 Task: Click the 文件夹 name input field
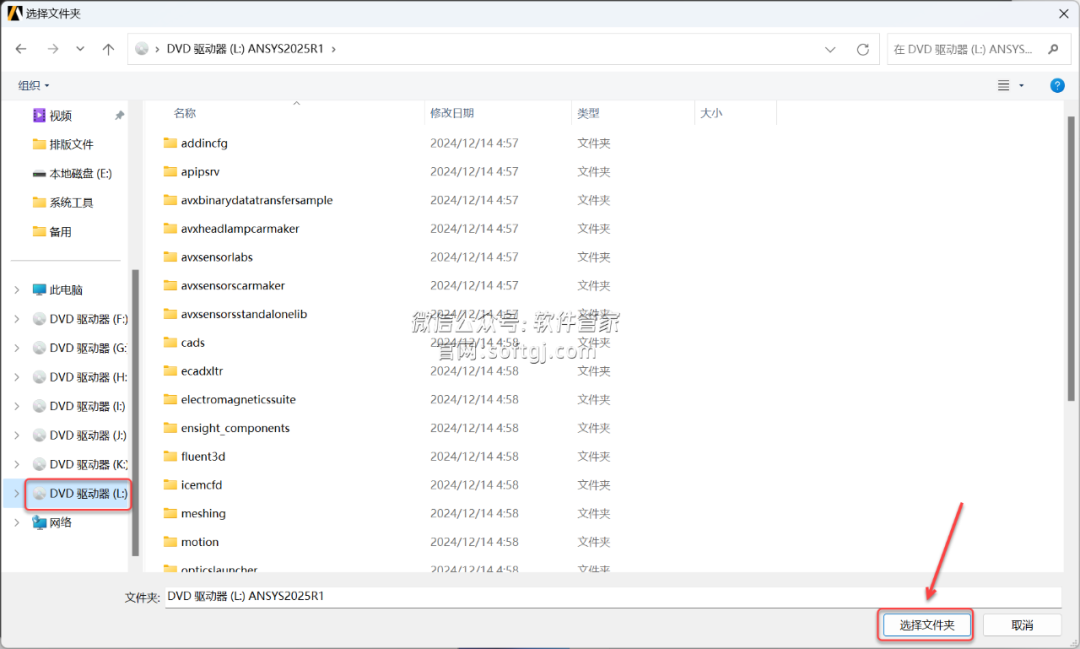(612, 597)
